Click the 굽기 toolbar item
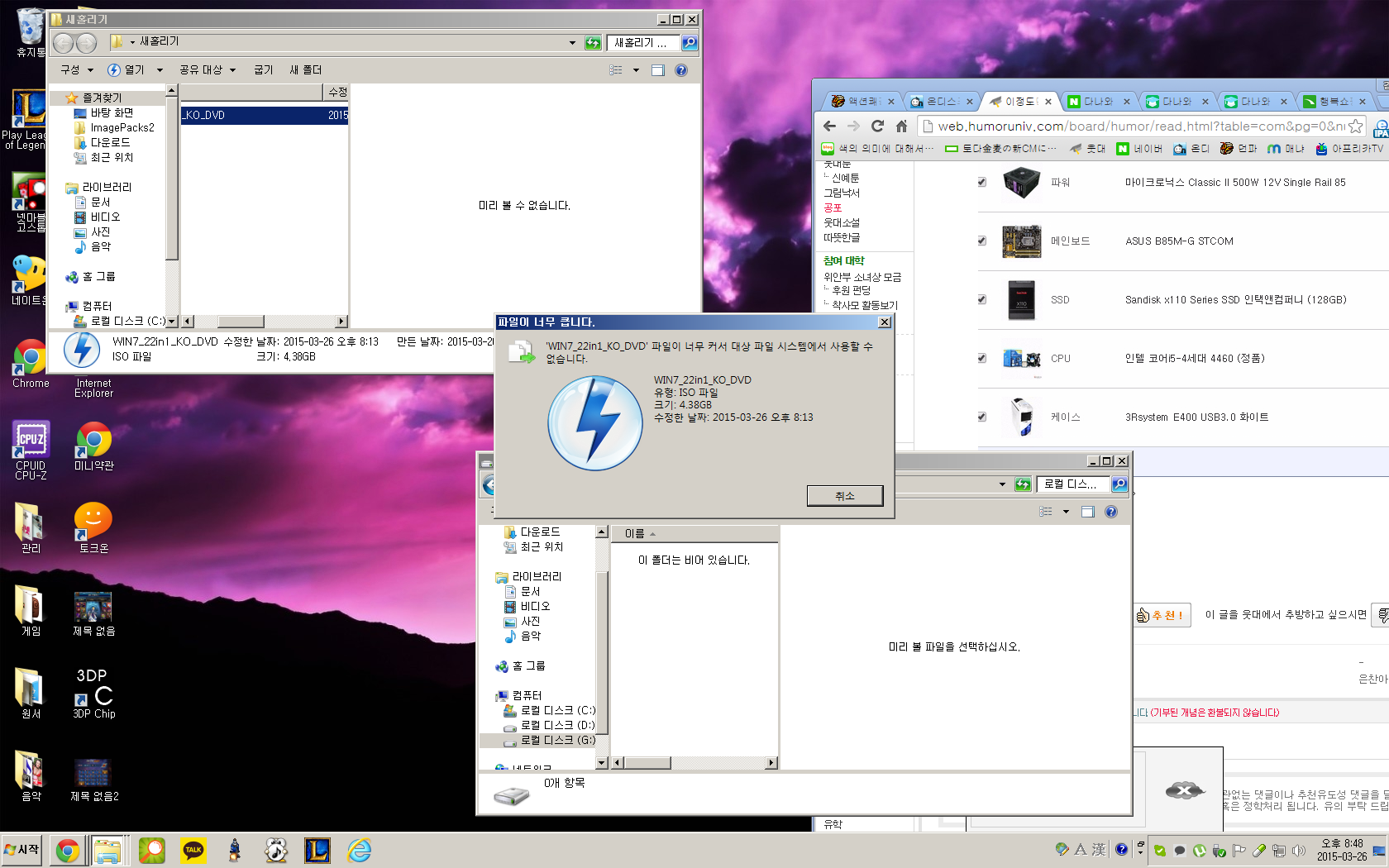1389x868 pixels. 263,70
